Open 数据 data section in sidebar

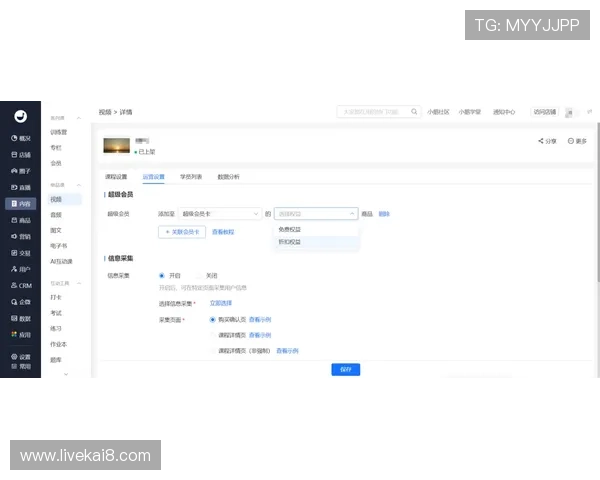click(x=20, y=318)
